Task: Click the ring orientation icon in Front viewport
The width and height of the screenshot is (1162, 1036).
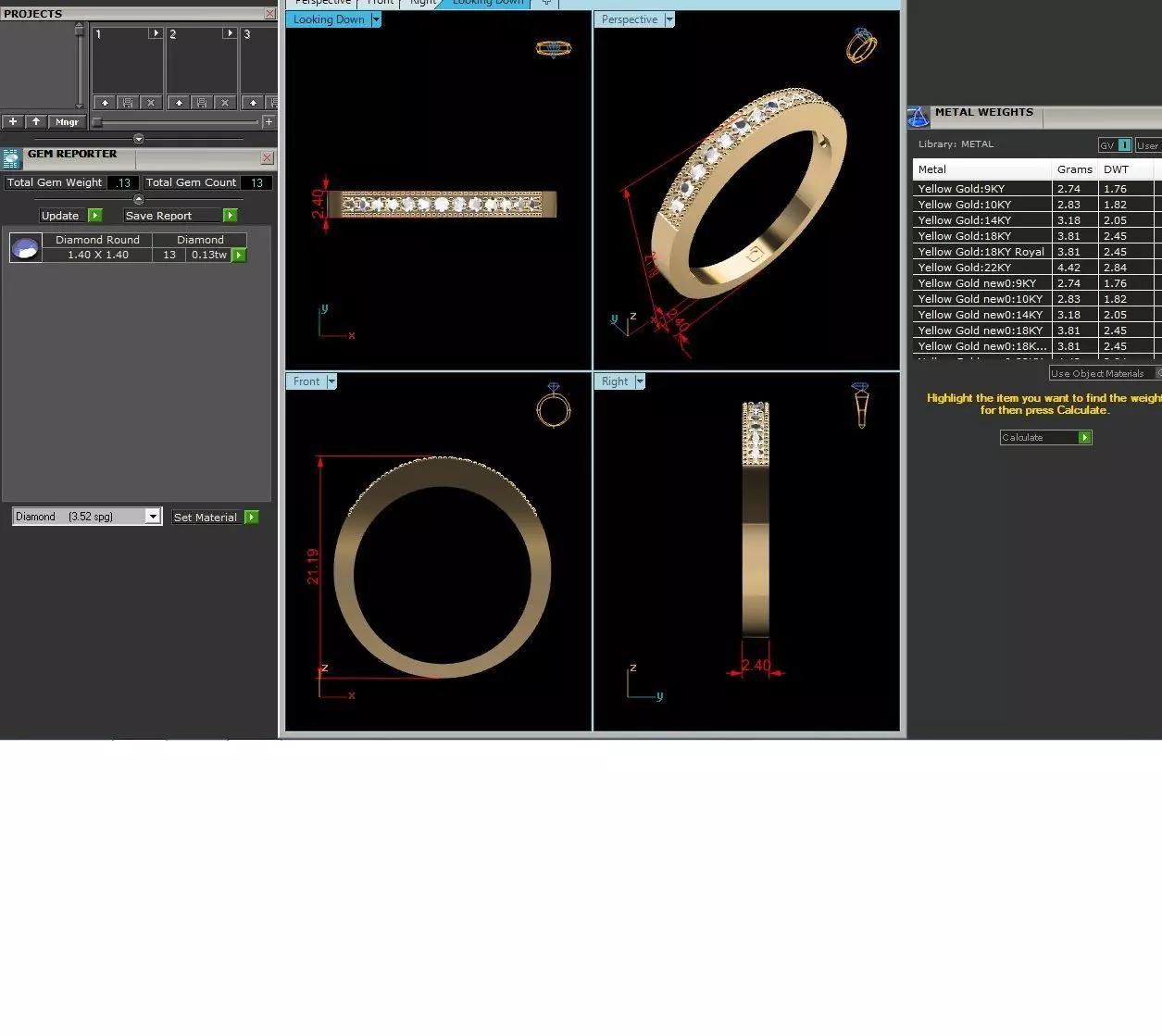Action: coord(554,406)
